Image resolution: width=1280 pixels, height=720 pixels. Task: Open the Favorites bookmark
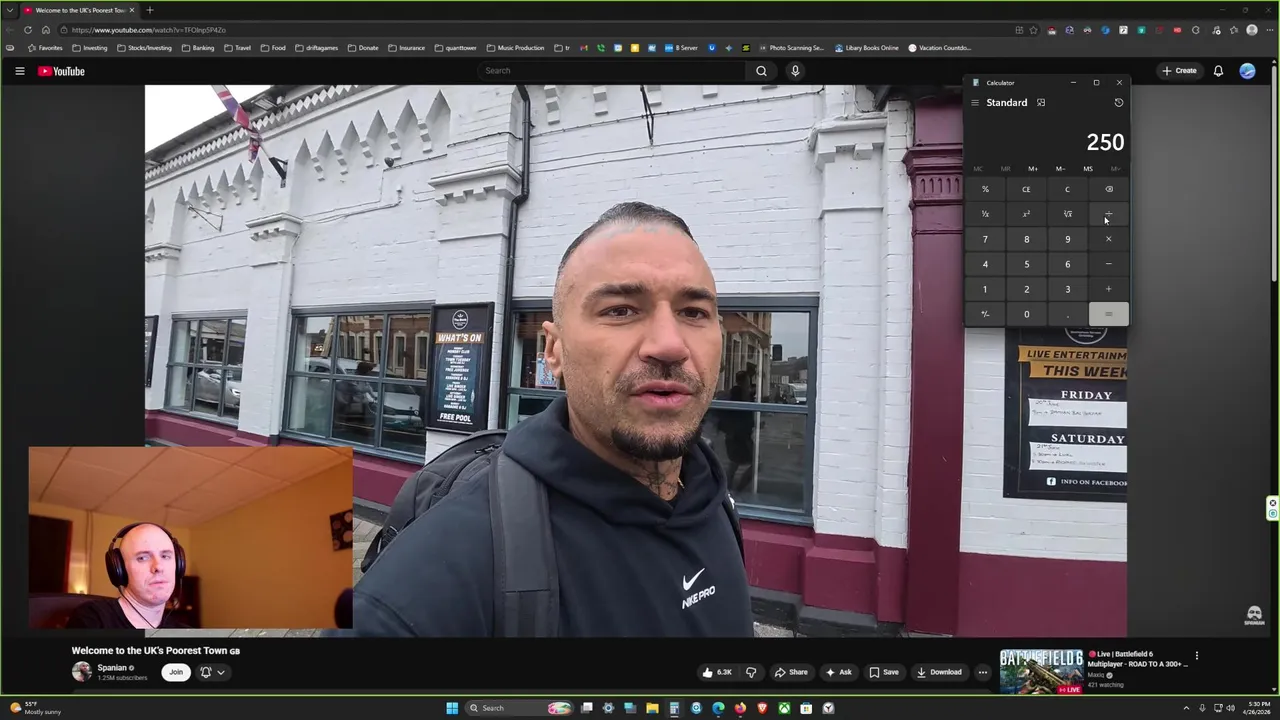coord(45,48)
